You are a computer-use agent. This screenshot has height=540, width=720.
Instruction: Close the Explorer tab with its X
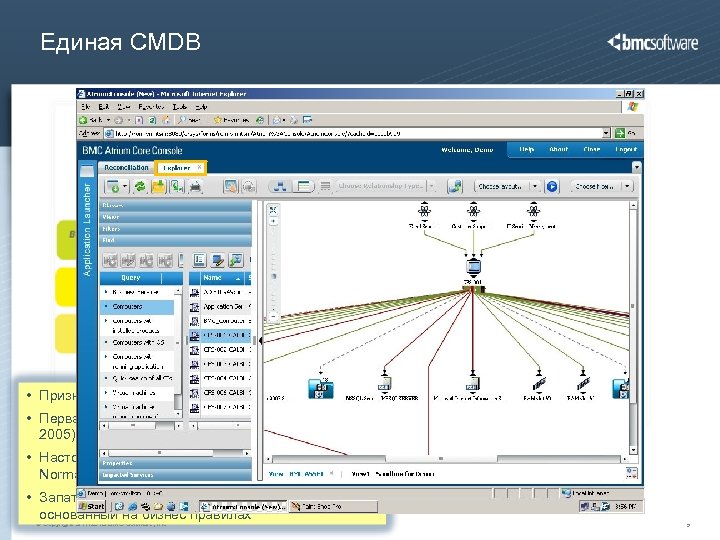[200, 168]
